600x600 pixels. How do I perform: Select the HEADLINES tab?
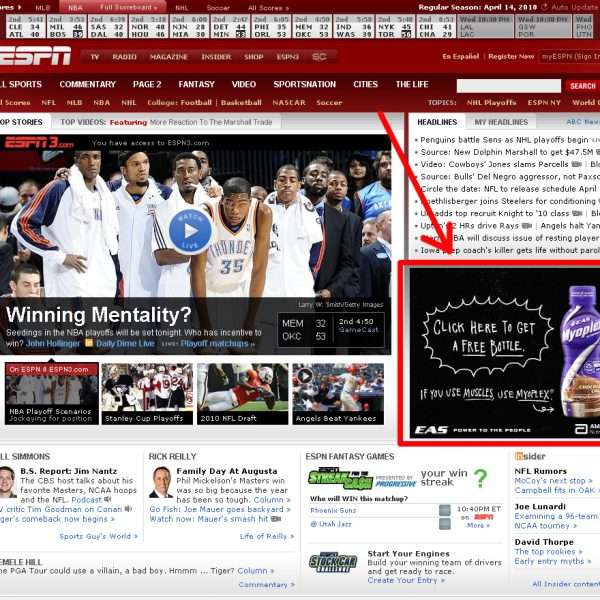[x=437, y=122]
